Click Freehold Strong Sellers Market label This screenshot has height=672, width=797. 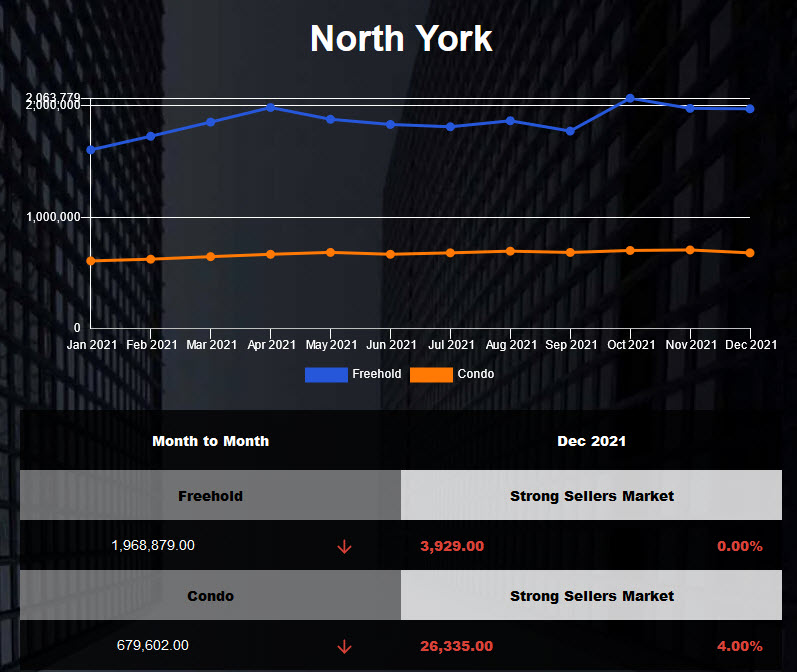pyautogui.click(x=591, y=496)
